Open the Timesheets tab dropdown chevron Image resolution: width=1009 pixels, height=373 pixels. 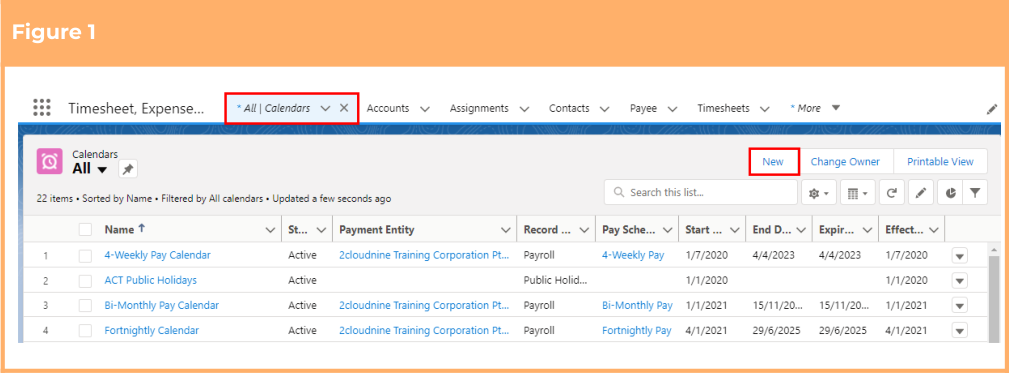tap(764, 109)
